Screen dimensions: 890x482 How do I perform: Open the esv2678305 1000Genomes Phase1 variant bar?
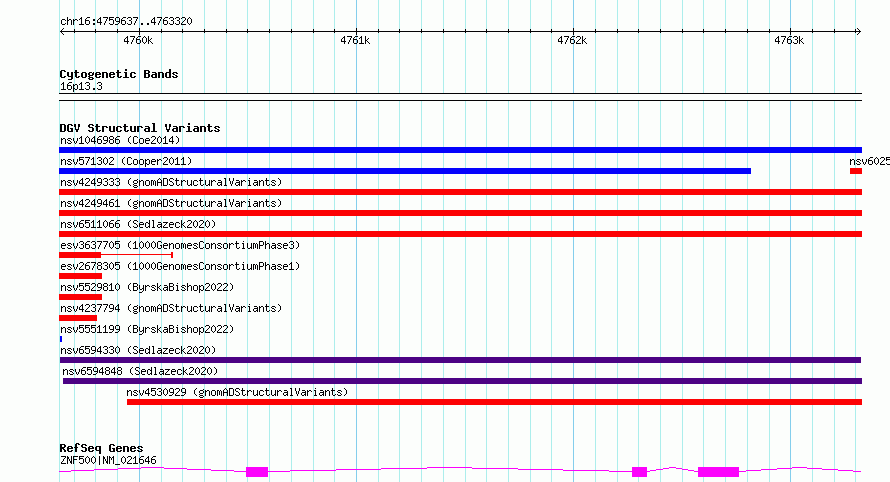[81, 276]
